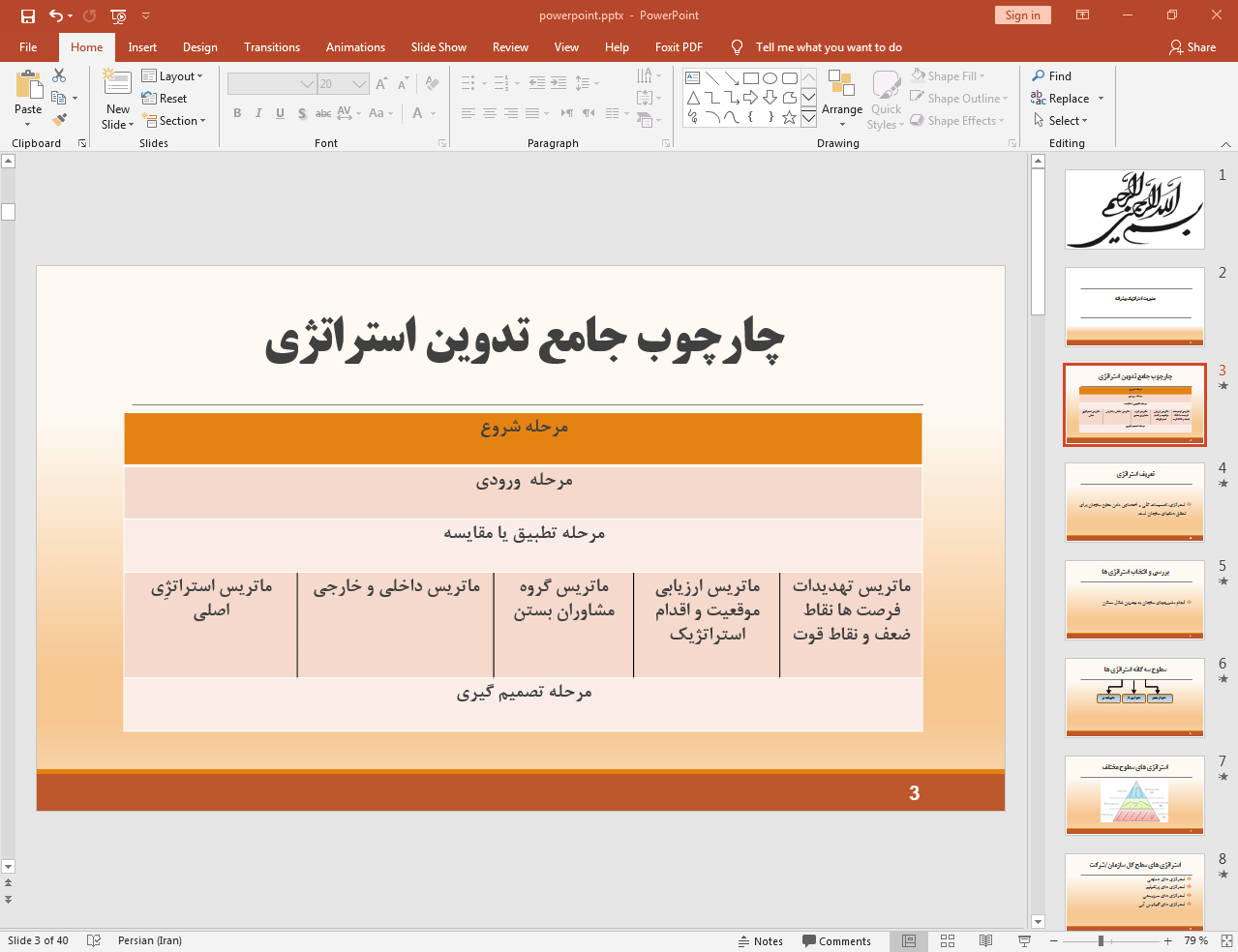
Task: Expand the shapes gallery More arrow
Action: point(808,118)
